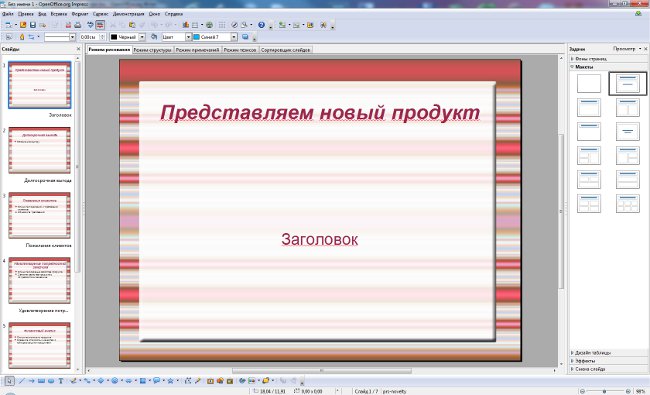
Task: Choose the blank slide layout
Action: click(589, 83)
